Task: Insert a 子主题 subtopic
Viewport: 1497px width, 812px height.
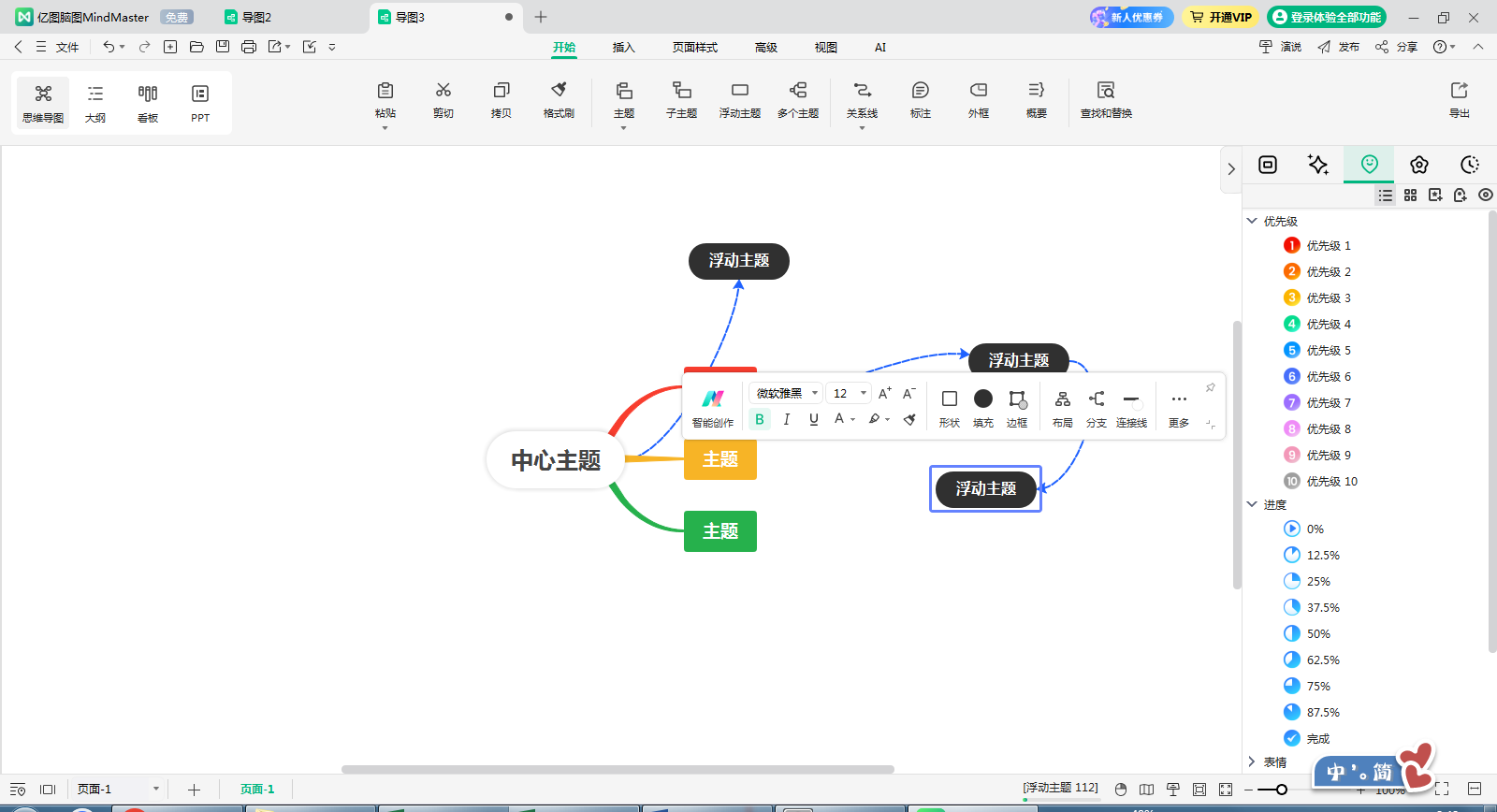Action: click(682, 99)
